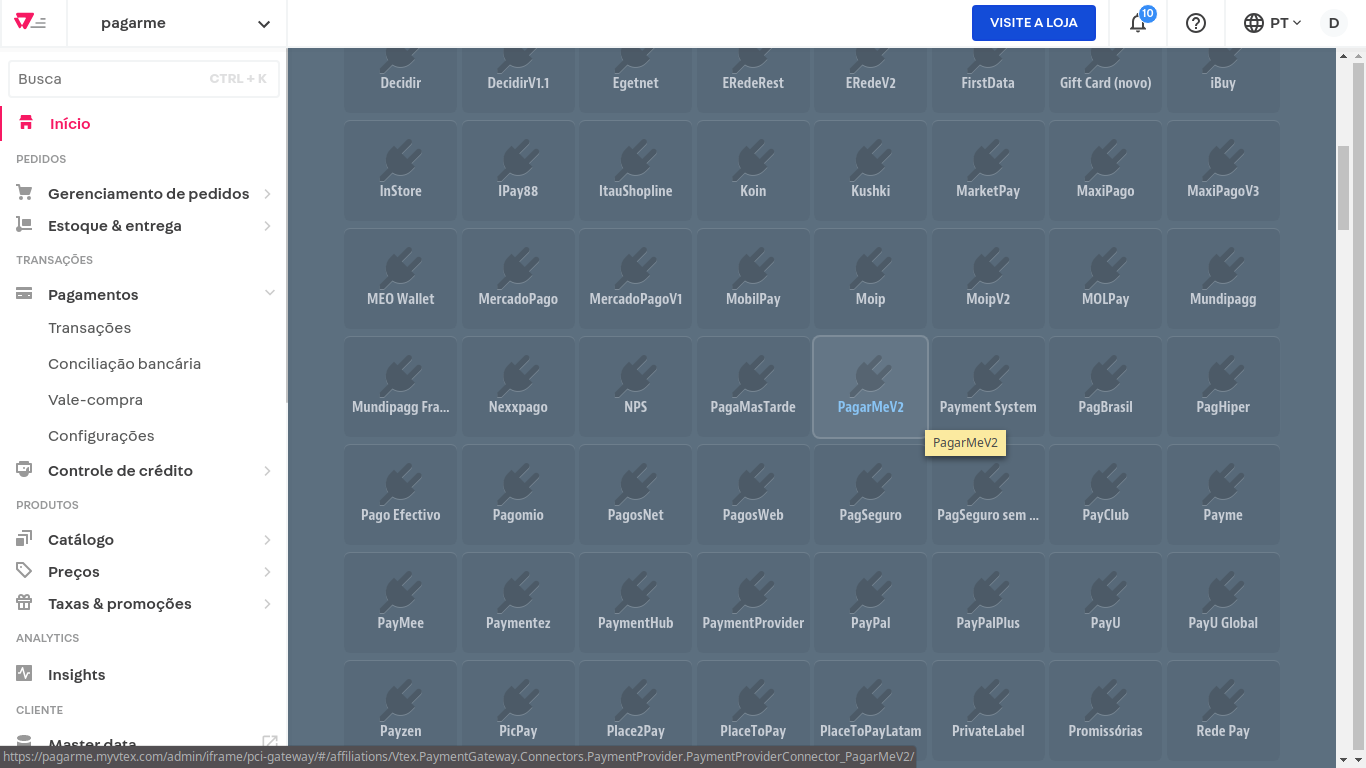Open Transações under Pagamentos
1366x768 pixels.
[89, 328]
